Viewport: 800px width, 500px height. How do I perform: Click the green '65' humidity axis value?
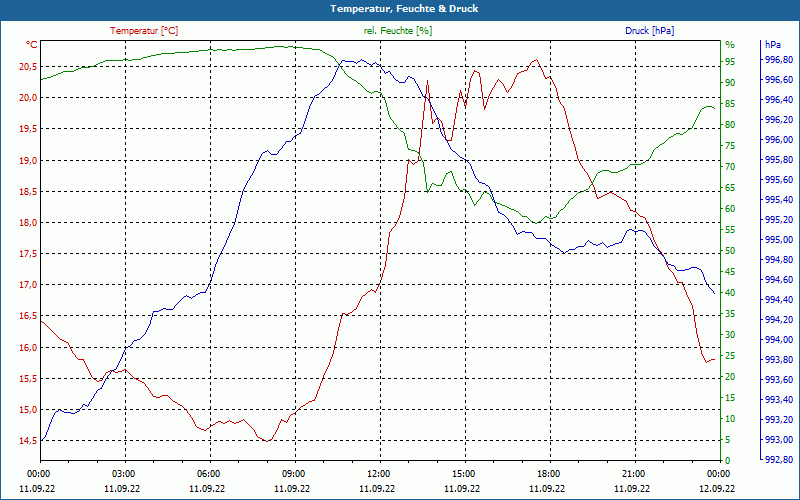point(730,187)
